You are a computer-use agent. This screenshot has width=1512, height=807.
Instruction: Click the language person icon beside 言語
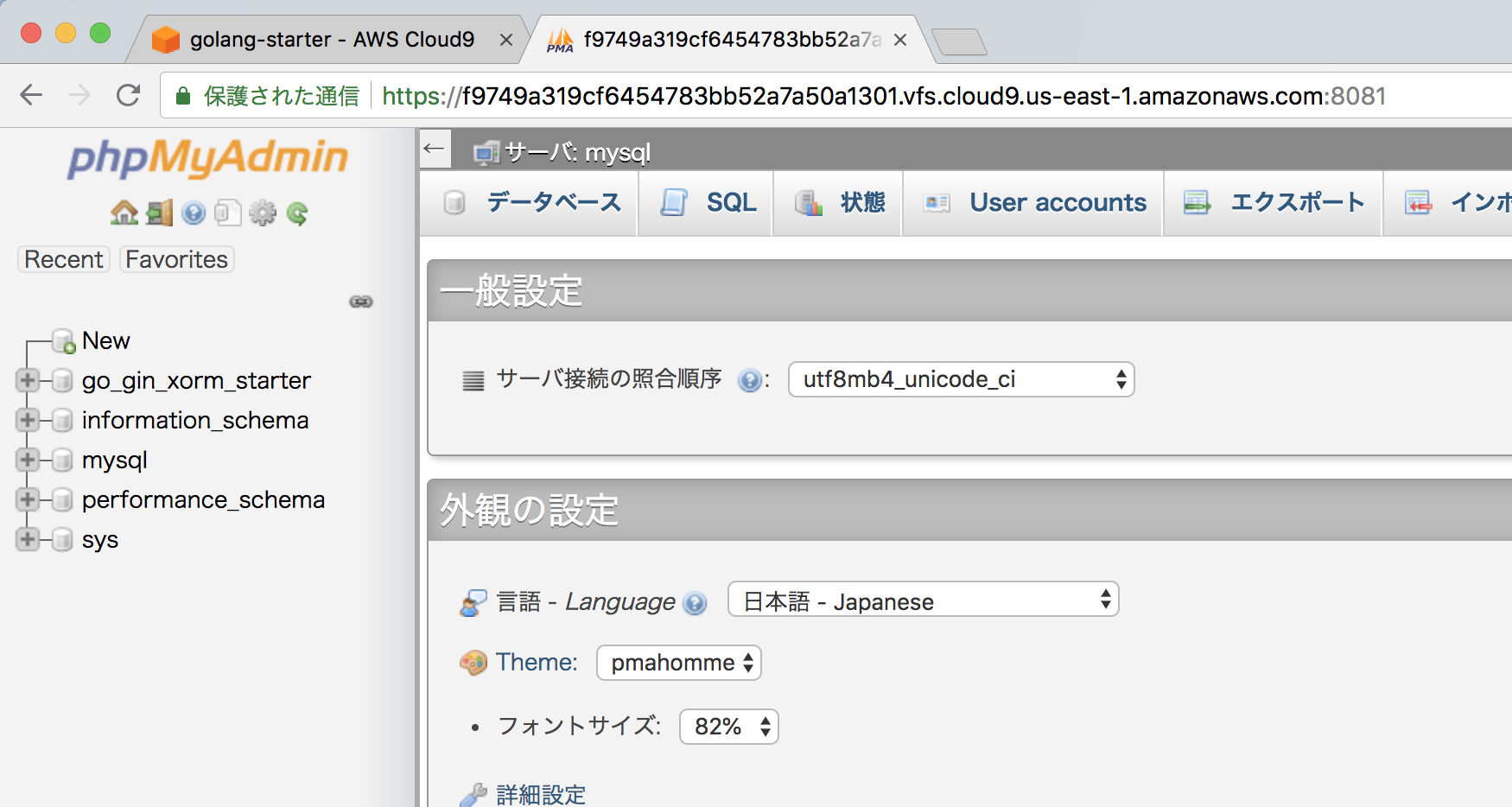click(x=473, y=602)
